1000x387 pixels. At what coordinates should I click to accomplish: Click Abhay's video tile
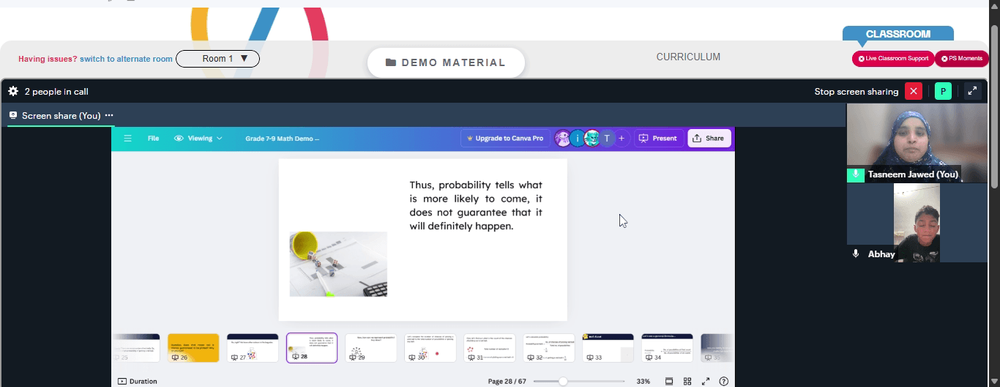click(x=916, y=223)
